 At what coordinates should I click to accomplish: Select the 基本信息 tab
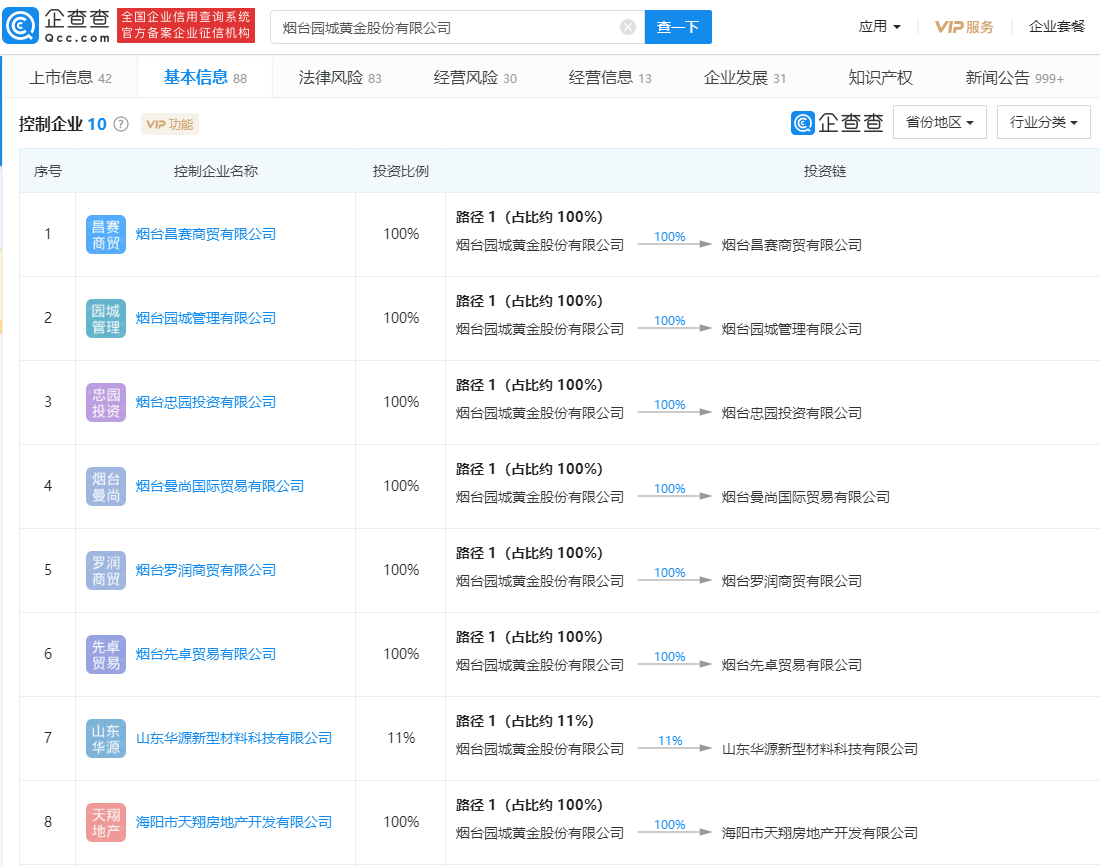205,77
